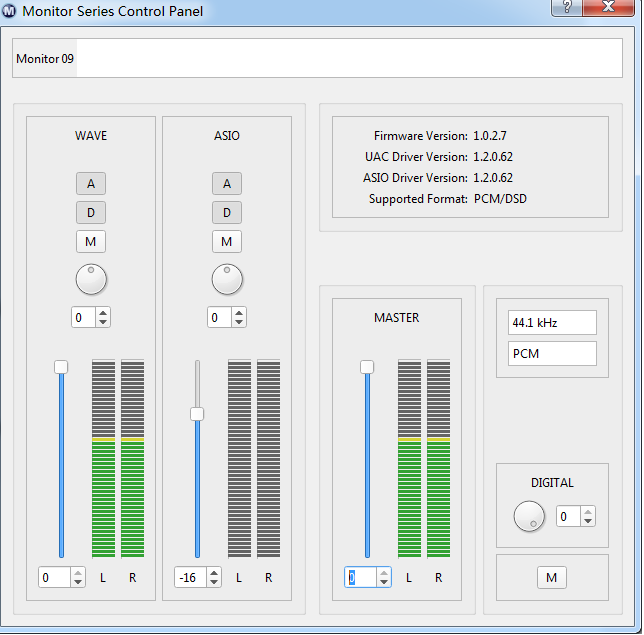Click the 44.1 kHz sample rate field
Screen dimensions: 644x635
(552, 323)
